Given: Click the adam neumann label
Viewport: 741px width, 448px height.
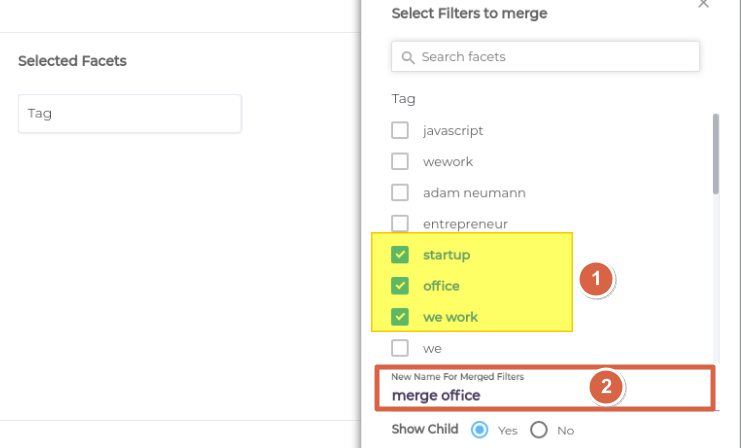Looking at the screenshot, I should 474,193.
